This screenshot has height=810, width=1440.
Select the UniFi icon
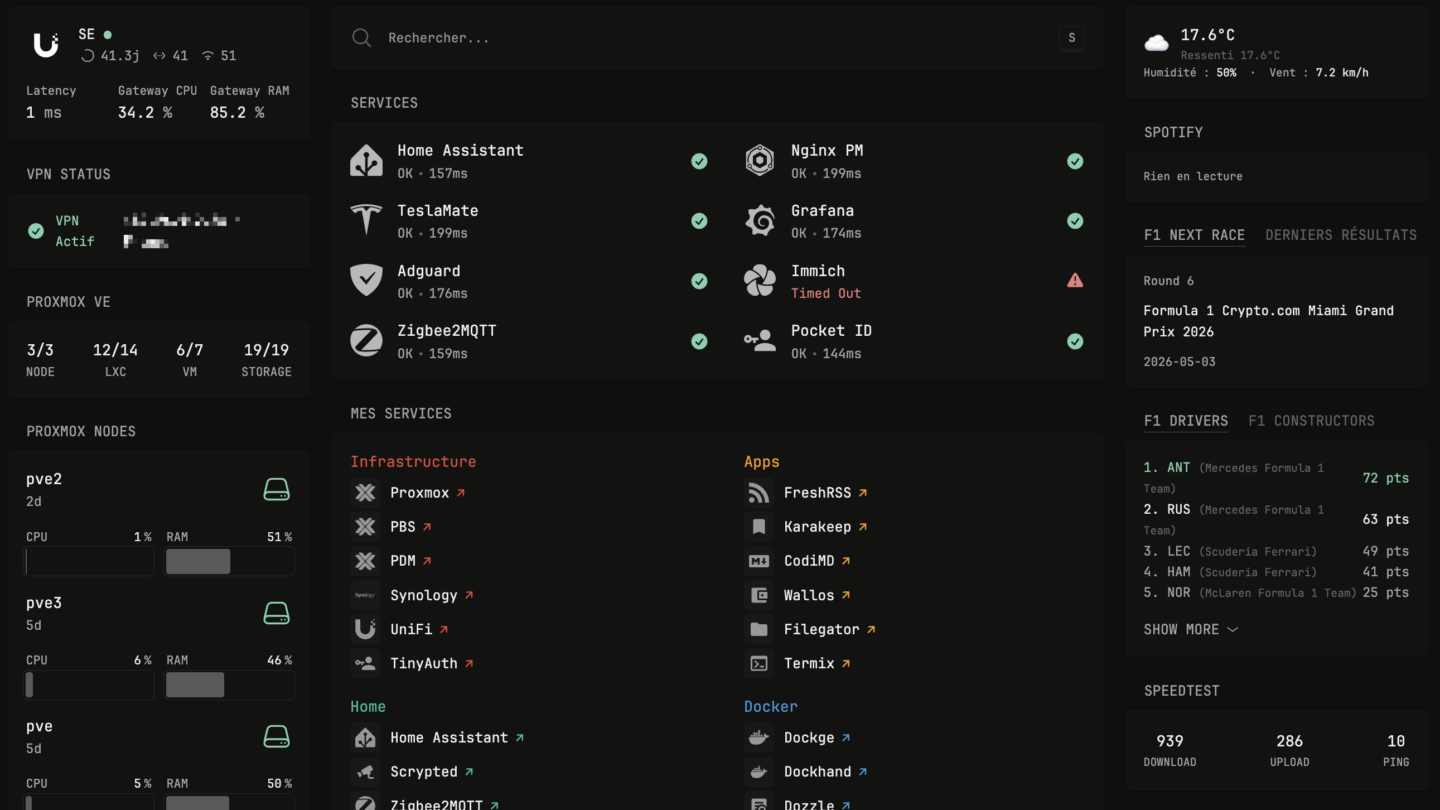pos(366,629)
